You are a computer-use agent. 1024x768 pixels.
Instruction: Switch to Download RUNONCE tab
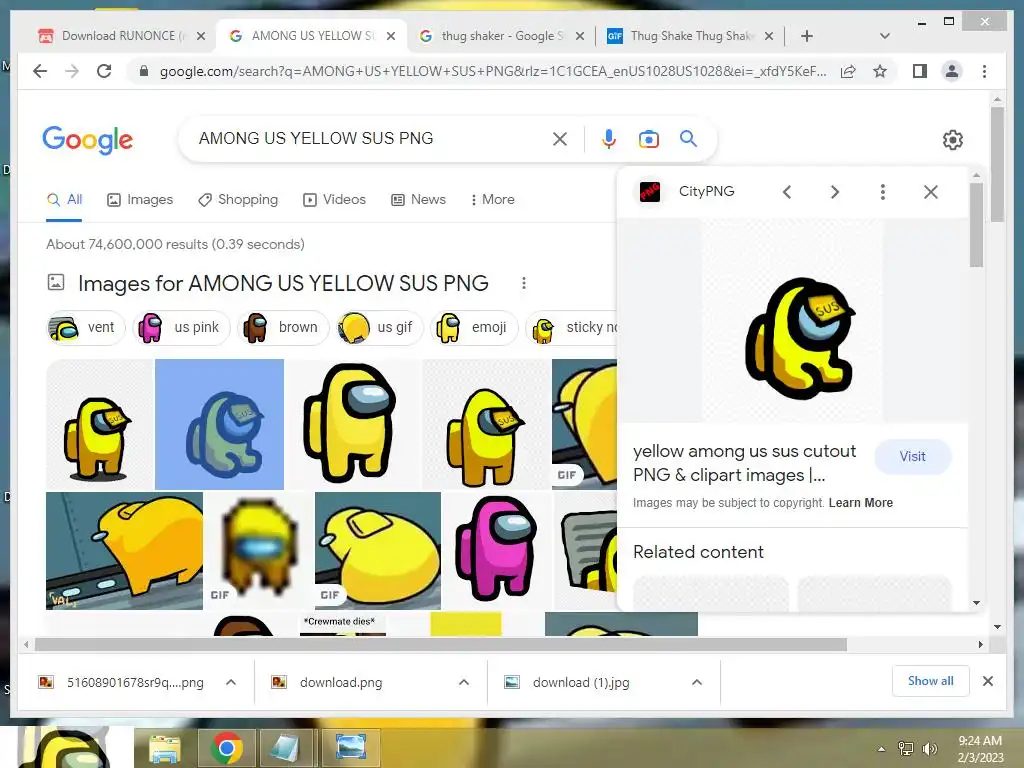pyautogui.click(x=121, y=36)
